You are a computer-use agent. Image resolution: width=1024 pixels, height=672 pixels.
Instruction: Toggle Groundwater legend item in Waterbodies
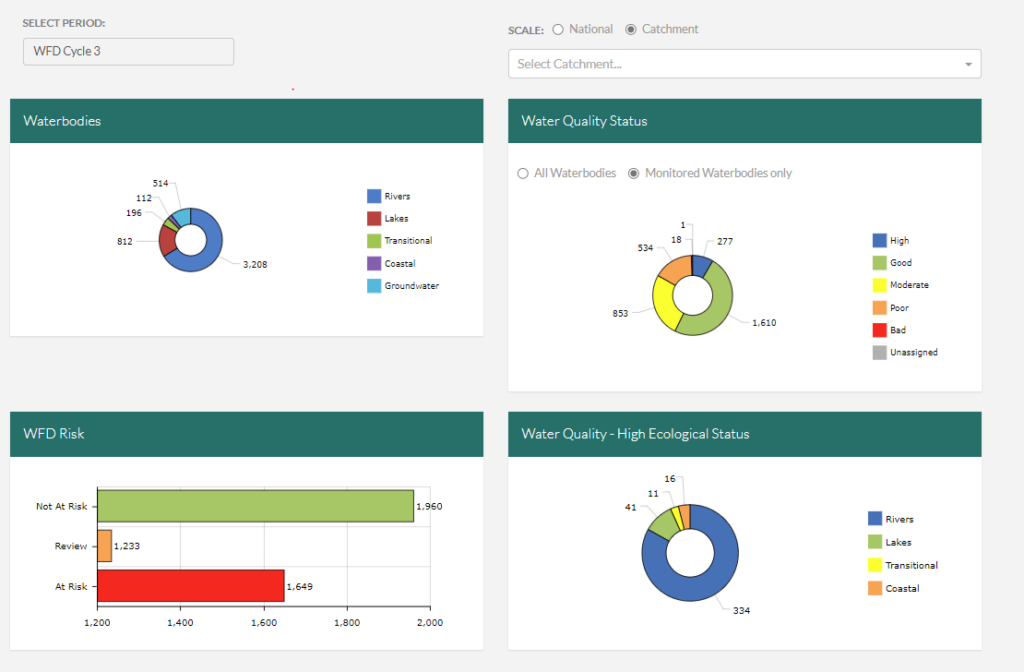coord(411,286)
